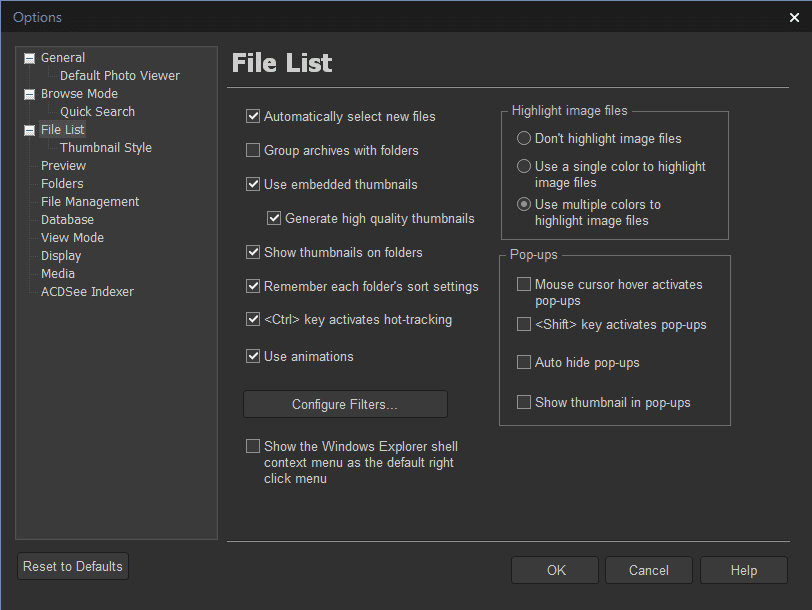Image resolution: width=812 pixels, height=610 pixels.
Task: Select Quick Search in the options tree
Action: pyautogui.click(x=97, y=112)
